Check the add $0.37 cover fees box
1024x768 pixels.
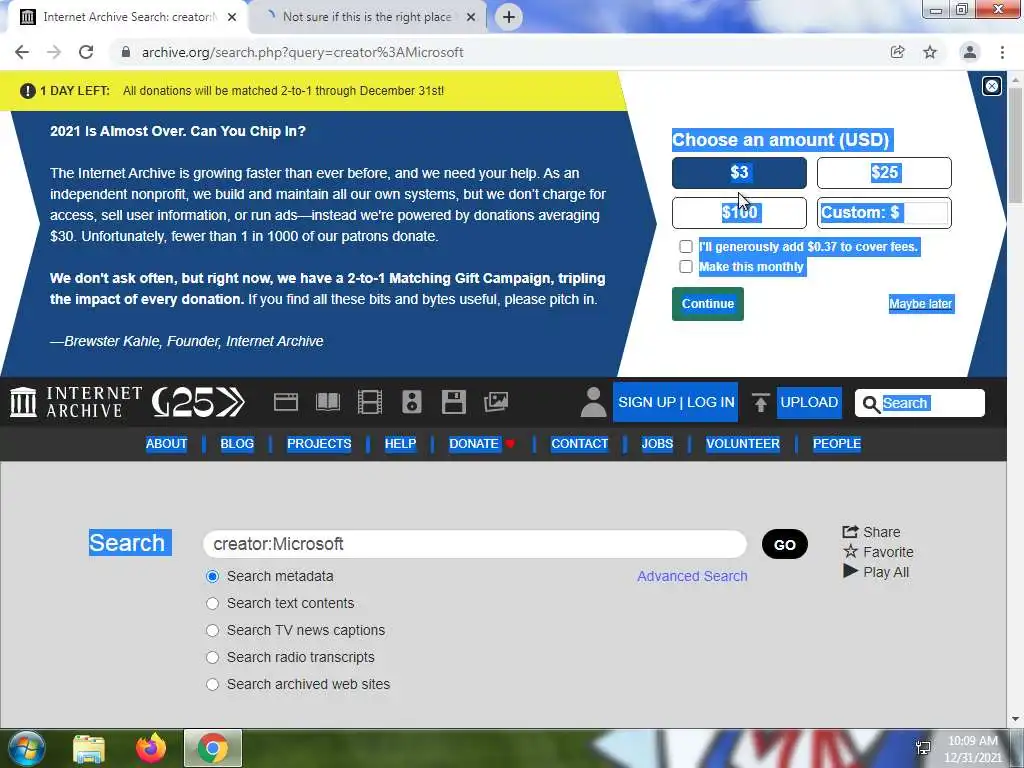pyautogui.click(x=686, y=246)
